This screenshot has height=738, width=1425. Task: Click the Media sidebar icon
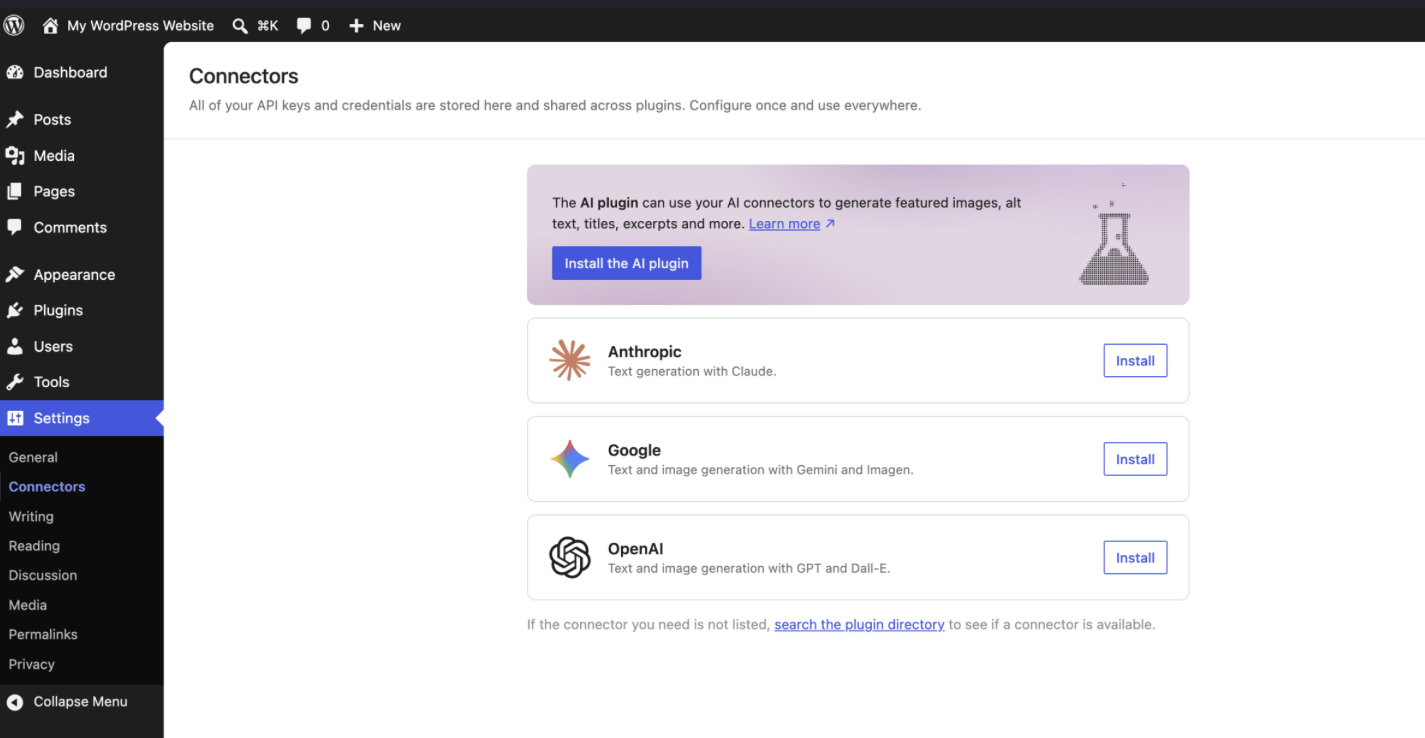pyautogui.click(x=15, y=155)
